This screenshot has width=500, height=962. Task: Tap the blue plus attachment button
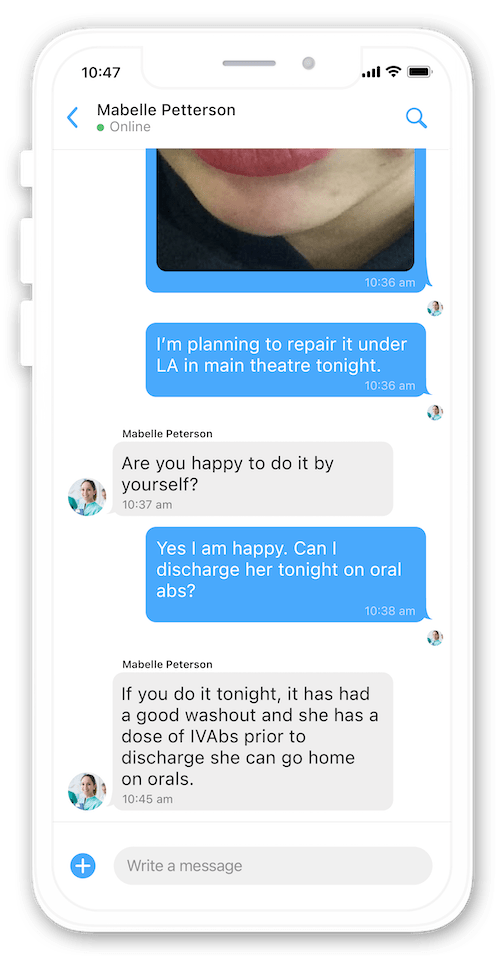point(83,866)
